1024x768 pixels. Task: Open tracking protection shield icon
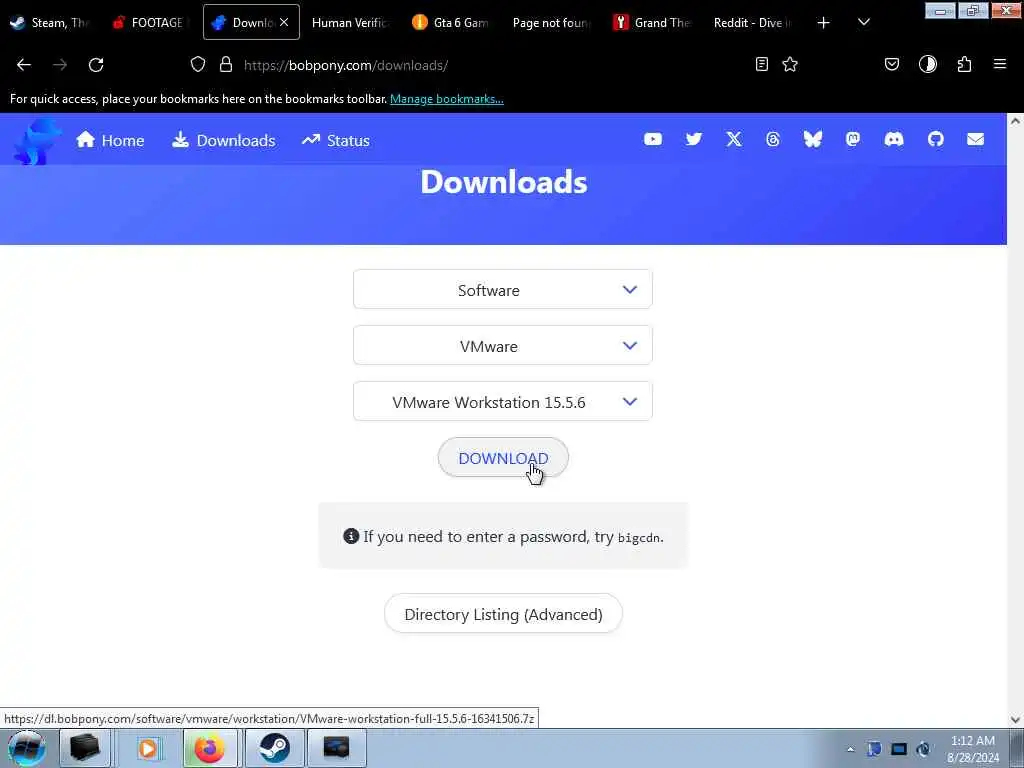pyautogui.click(x=198, y=64)
